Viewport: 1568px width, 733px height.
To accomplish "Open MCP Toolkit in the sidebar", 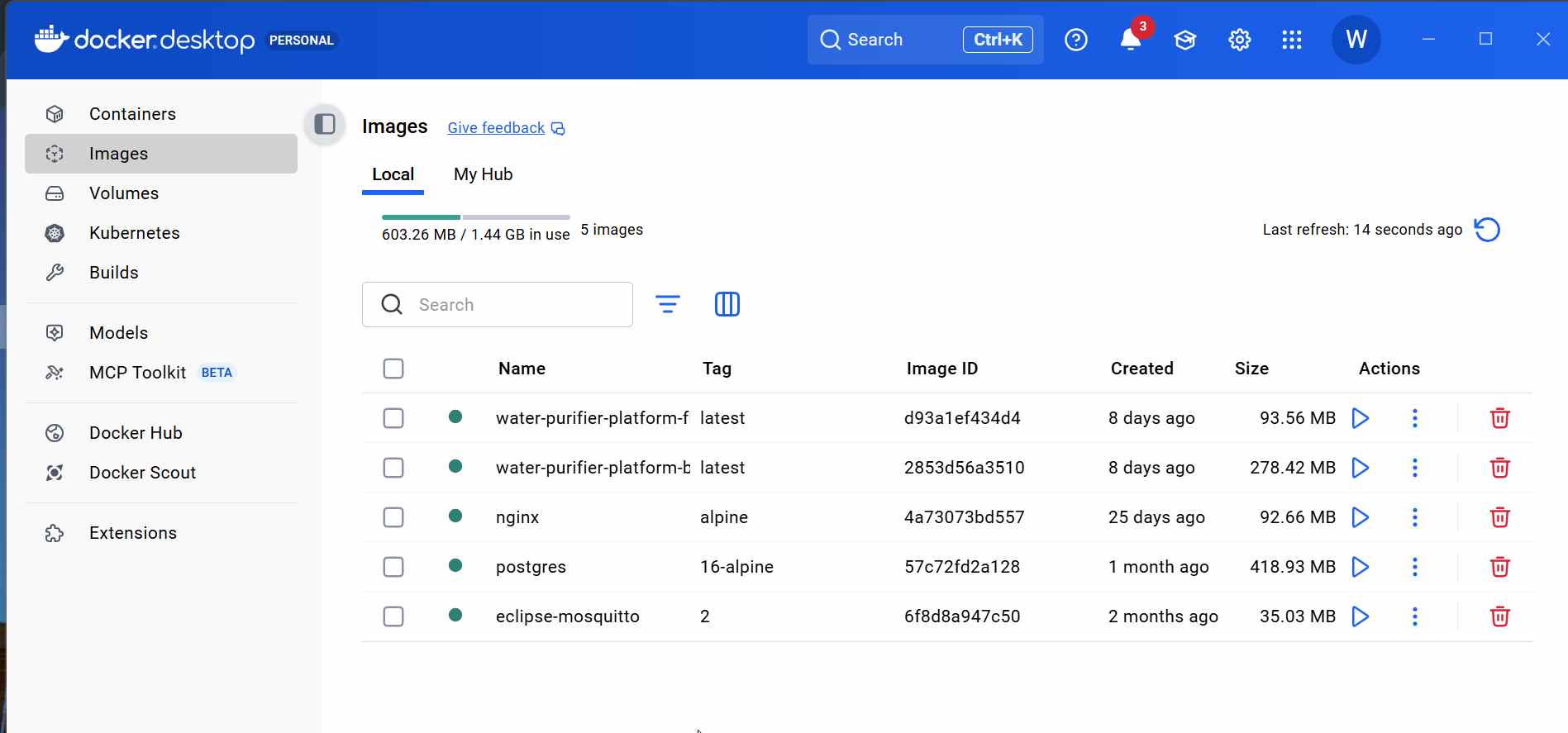I will [x=161, y=373].
